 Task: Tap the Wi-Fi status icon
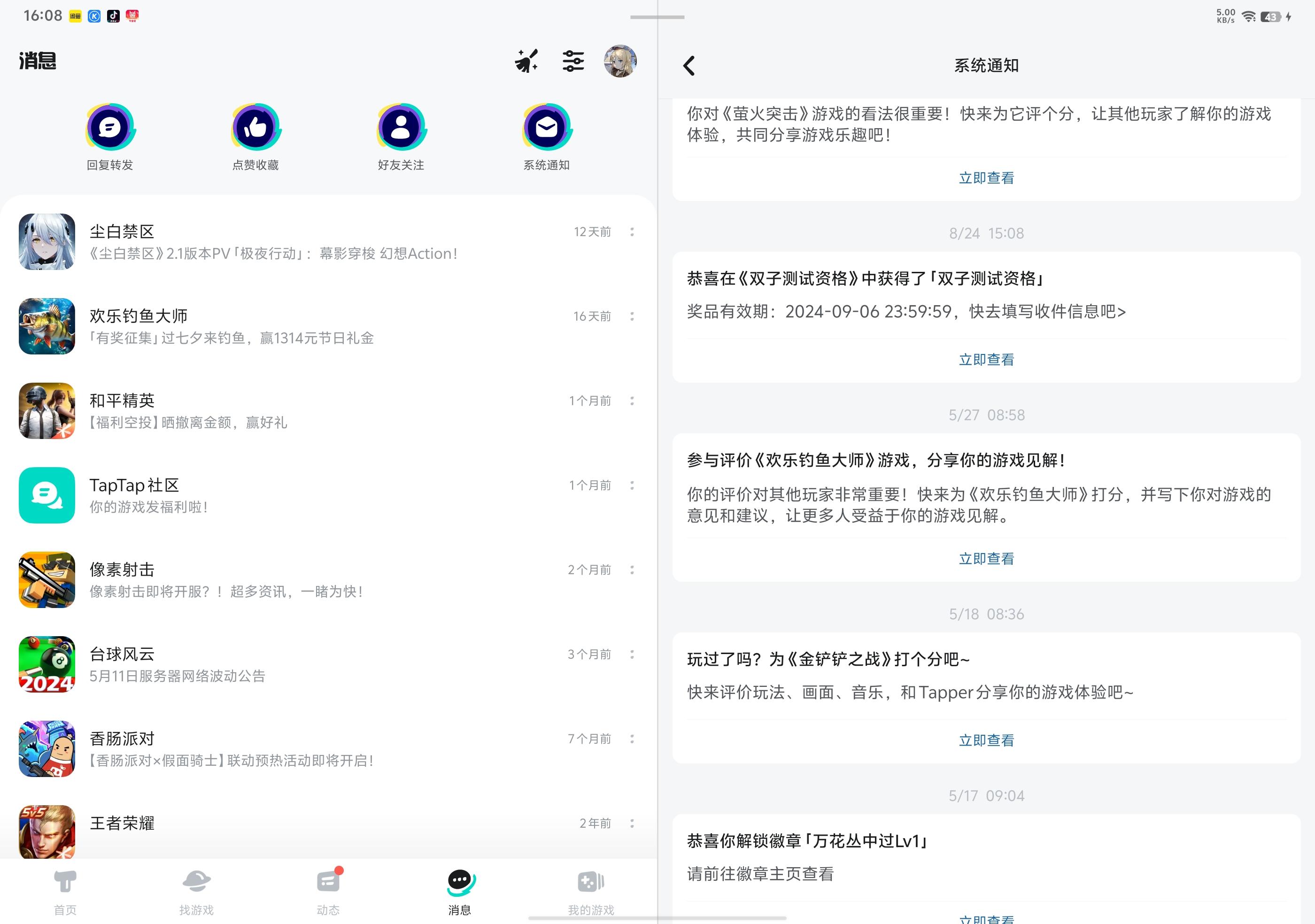pyautogui.click(x=1249, y=16)
